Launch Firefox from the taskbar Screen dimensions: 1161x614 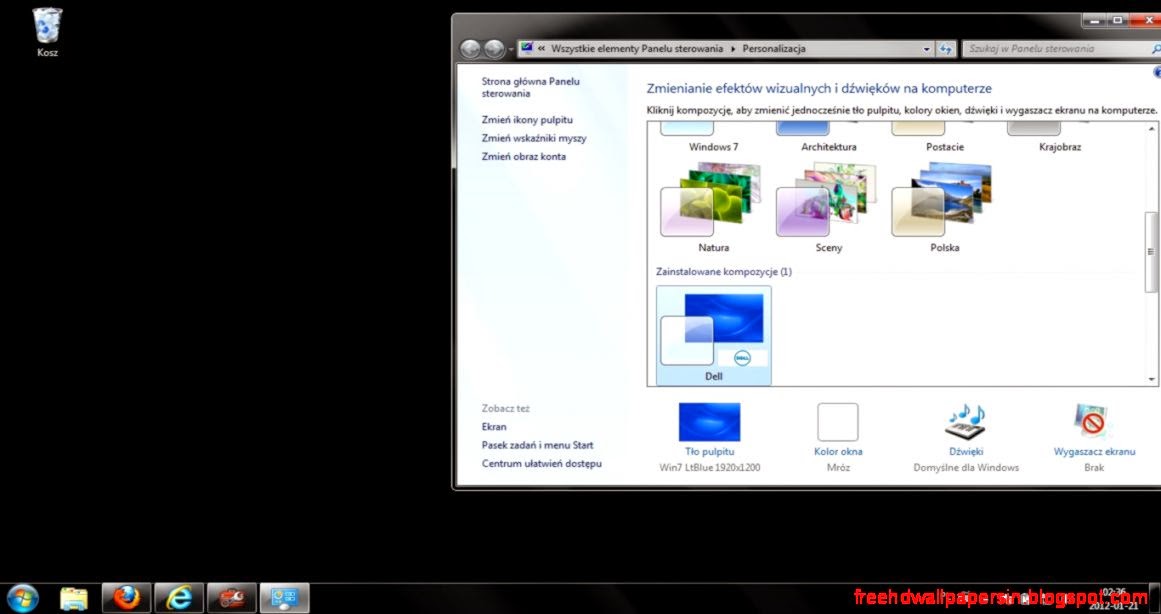(127, 597)
